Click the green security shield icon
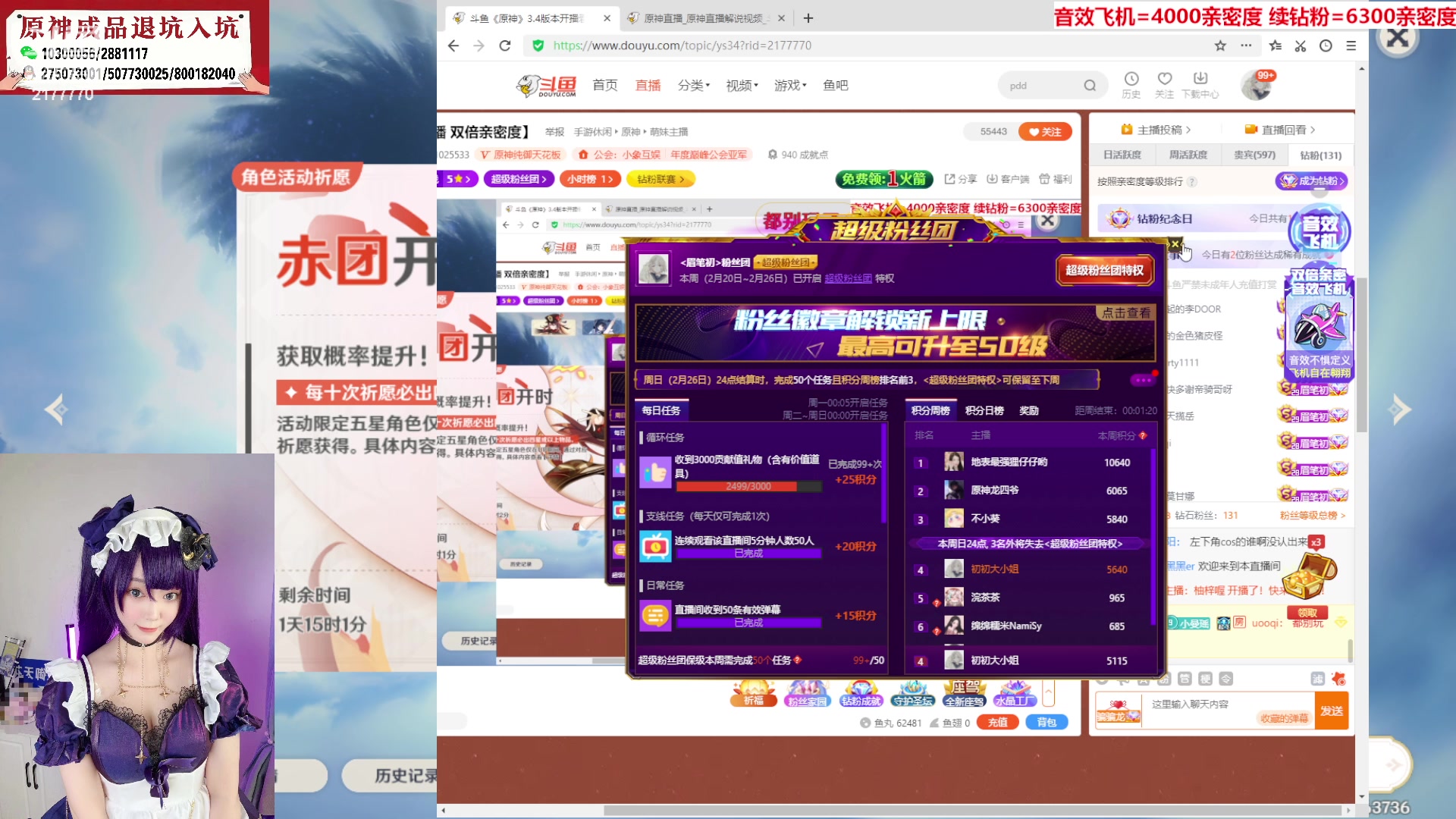 click(x=538, y=45)
